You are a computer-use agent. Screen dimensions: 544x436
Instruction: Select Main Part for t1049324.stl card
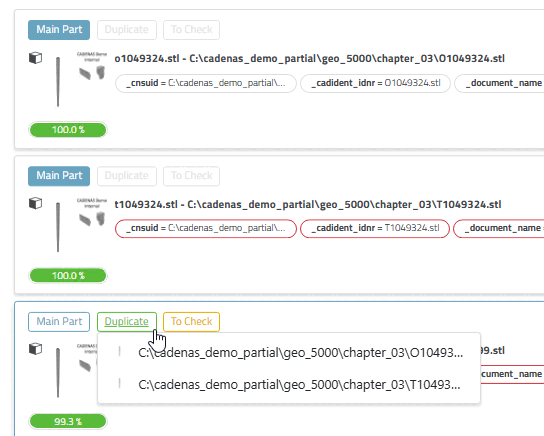(x=59, y=176)
